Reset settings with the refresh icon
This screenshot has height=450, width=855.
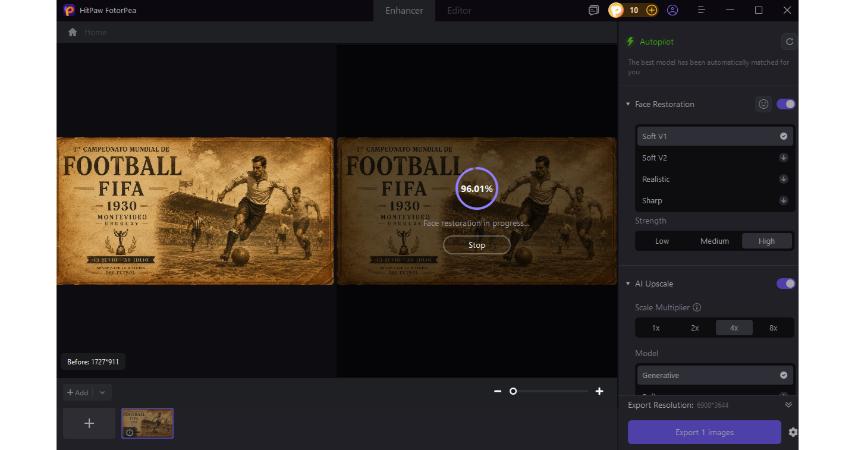(x=788, y=41)
